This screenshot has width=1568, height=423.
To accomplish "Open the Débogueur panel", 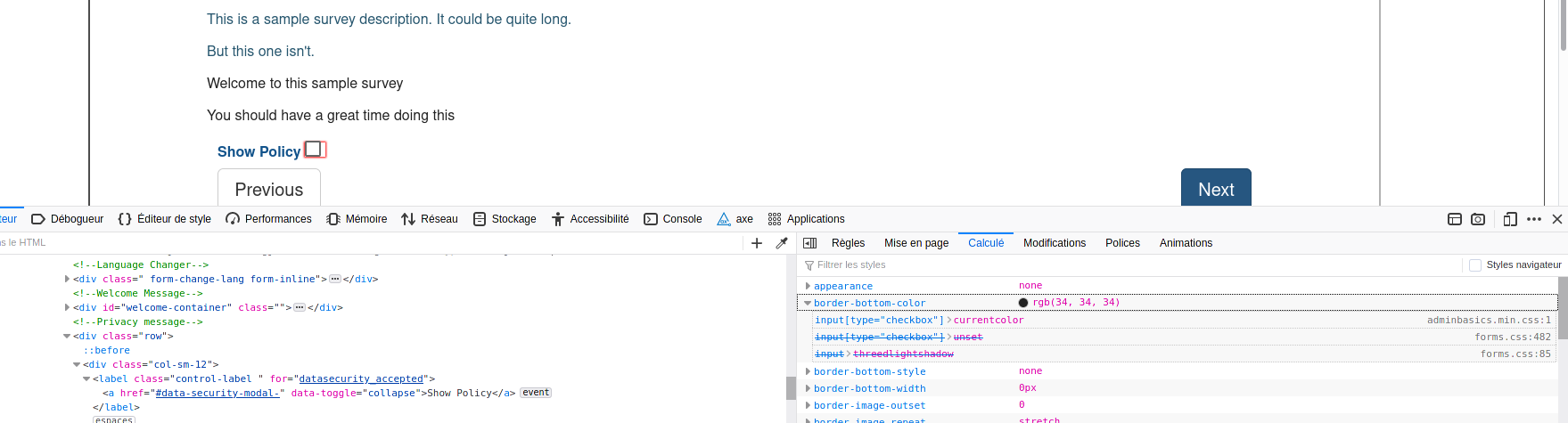I will click(68, 219).
